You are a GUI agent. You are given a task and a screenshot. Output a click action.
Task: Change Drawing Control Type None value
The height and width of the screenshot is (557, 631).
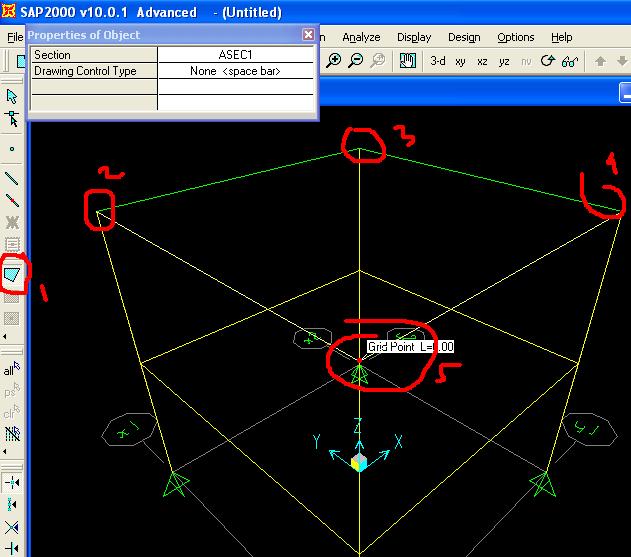pos(235,71)
